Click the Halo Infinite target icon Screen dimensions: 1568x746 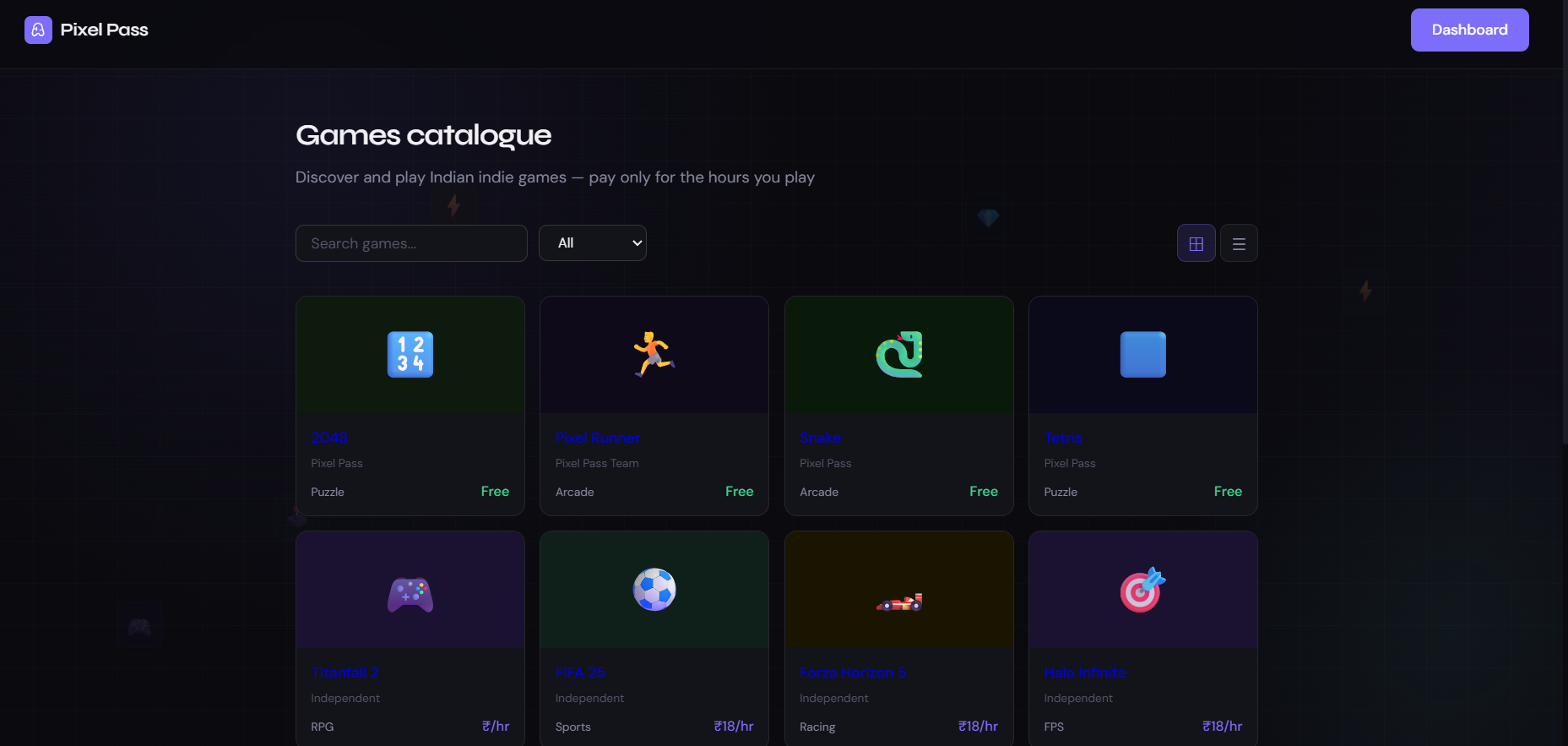coord(1143,590)
